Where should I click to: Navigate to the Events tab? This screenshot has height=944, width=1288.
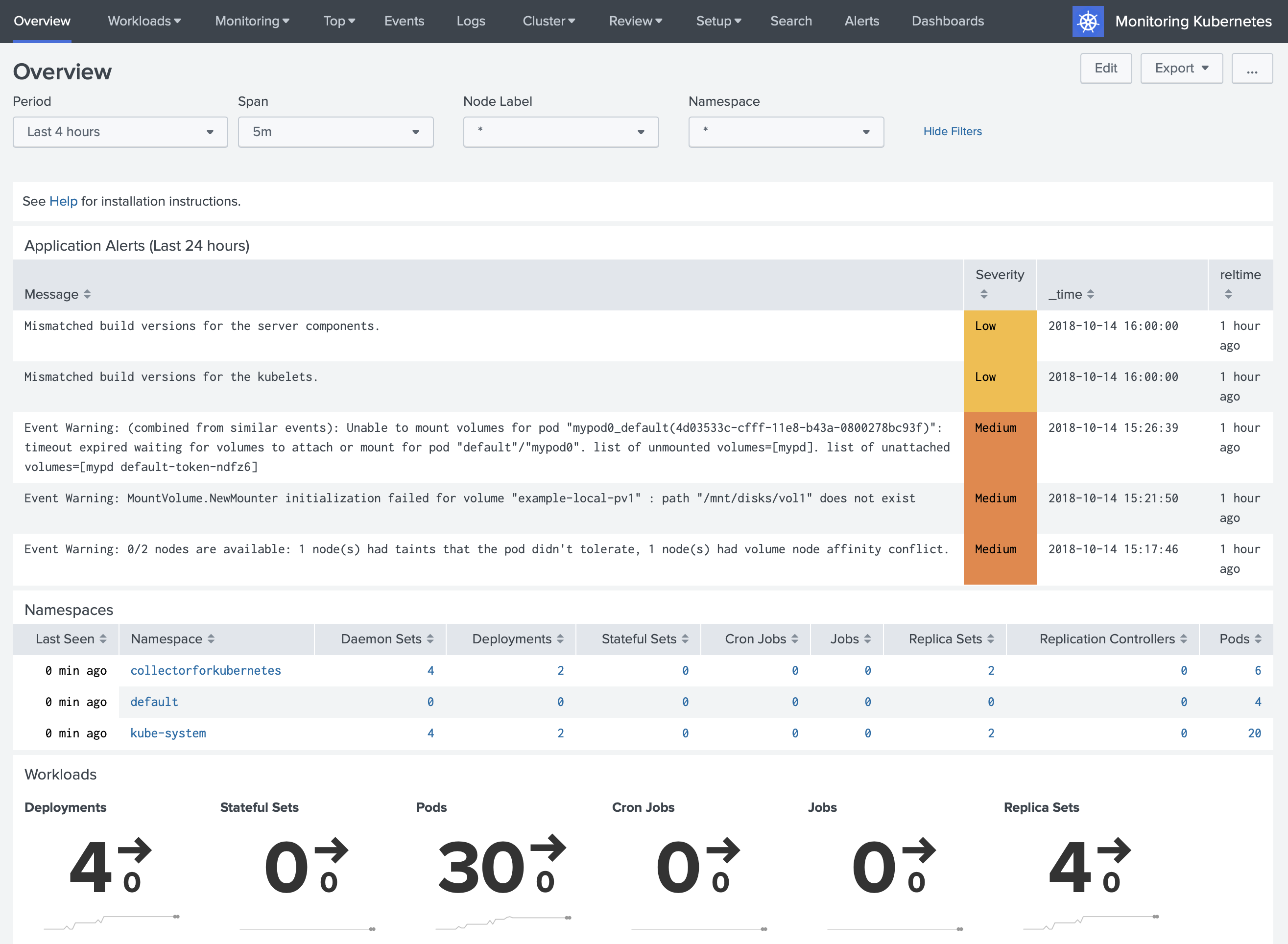405,20
